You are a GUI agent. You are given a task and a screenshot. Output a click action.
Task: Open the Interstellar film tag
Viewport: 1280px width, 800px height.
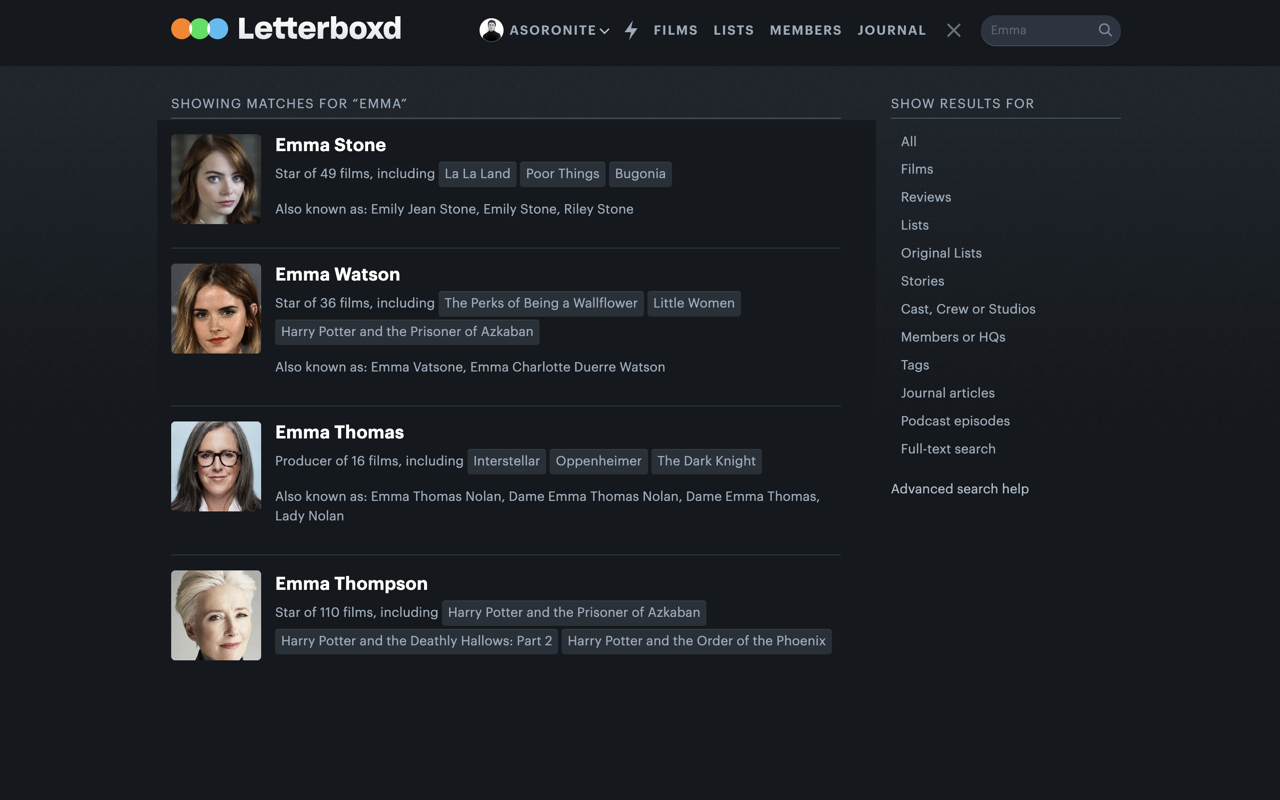point(507,461)
